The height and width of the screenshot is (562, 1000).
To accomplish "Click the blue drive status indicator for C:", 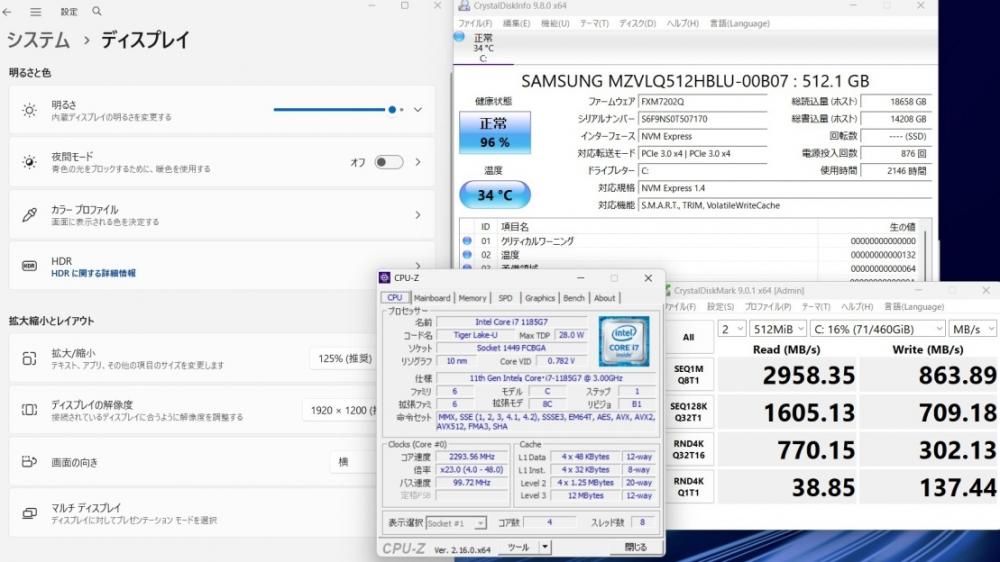I will coord(459,36).
